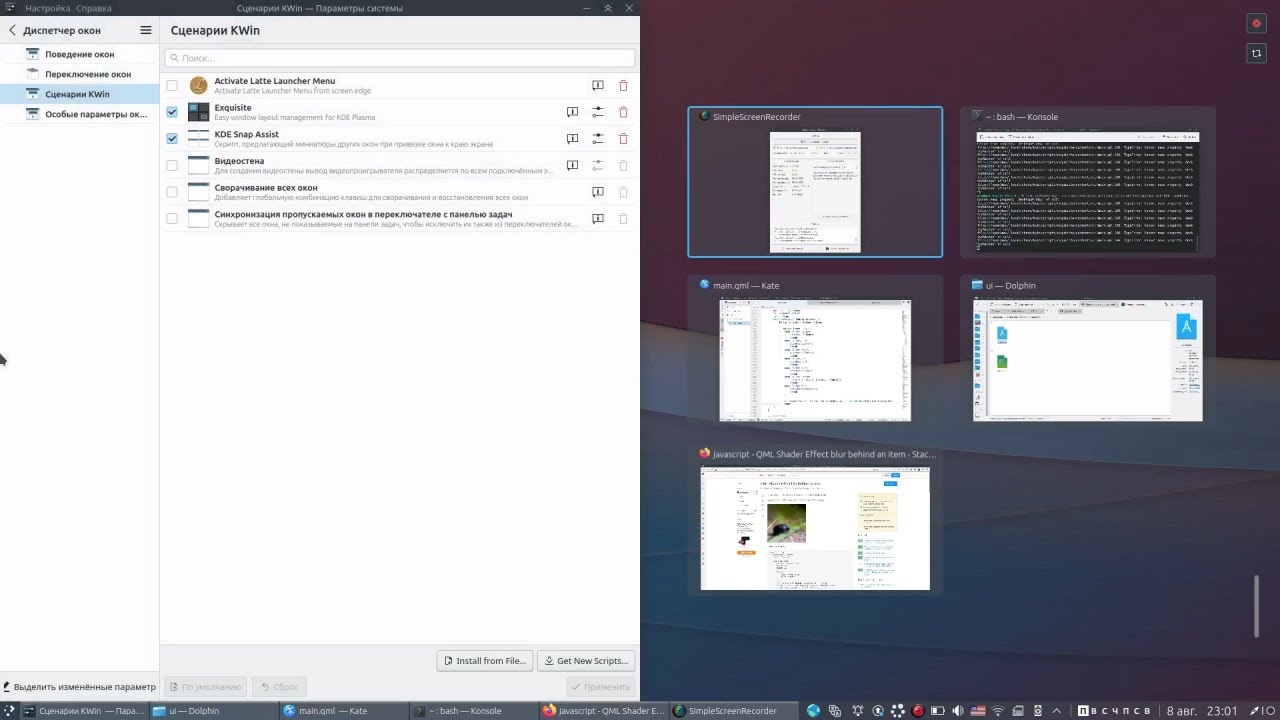Select the main.qml Kate window thumbnail

[x=815, y=351]
